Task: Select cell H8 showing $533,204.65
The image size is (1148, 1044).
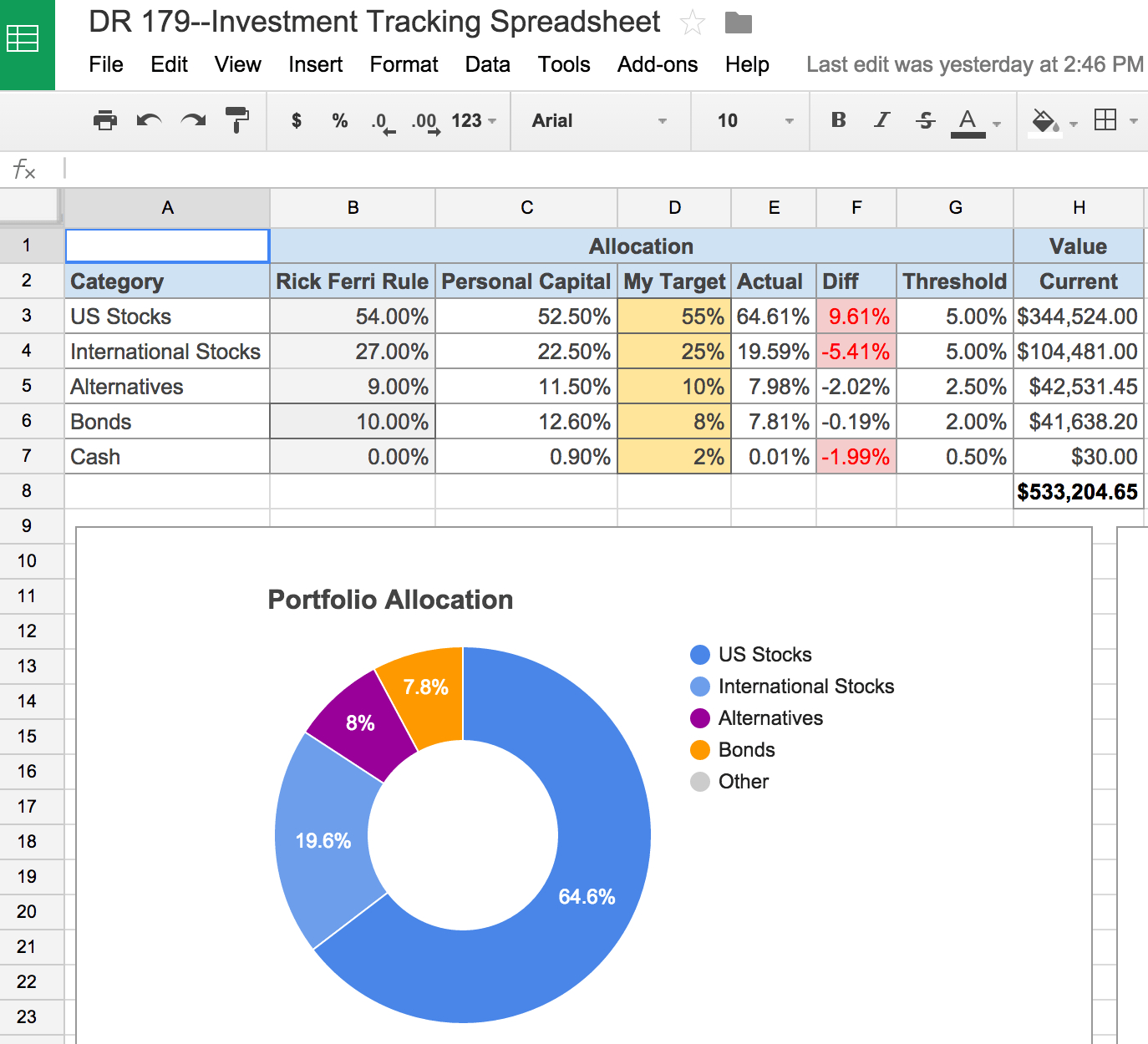Action: click(x=1077, y=491)
